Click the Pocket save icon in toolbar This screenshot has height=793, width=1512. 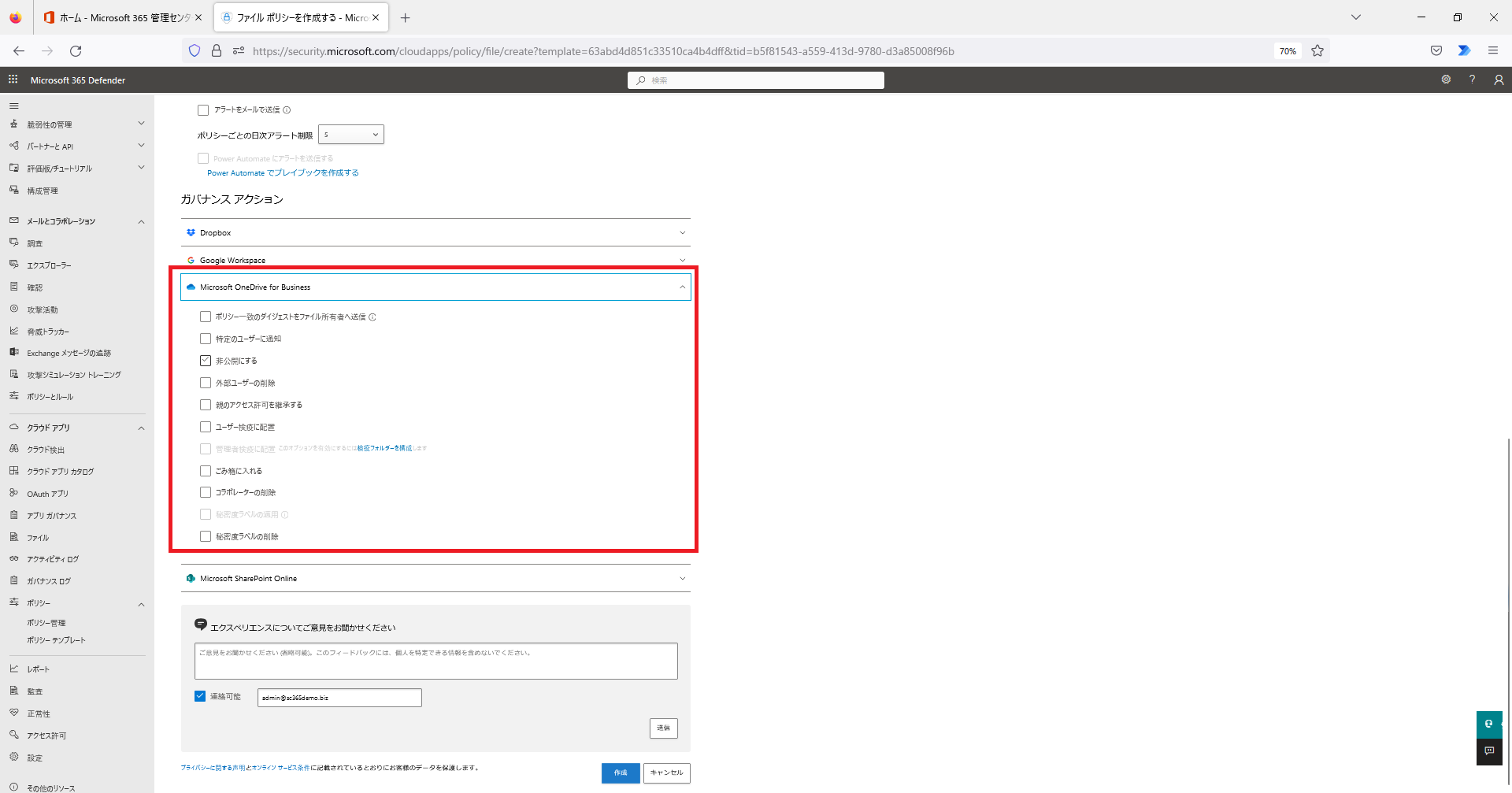(1436, 51)
